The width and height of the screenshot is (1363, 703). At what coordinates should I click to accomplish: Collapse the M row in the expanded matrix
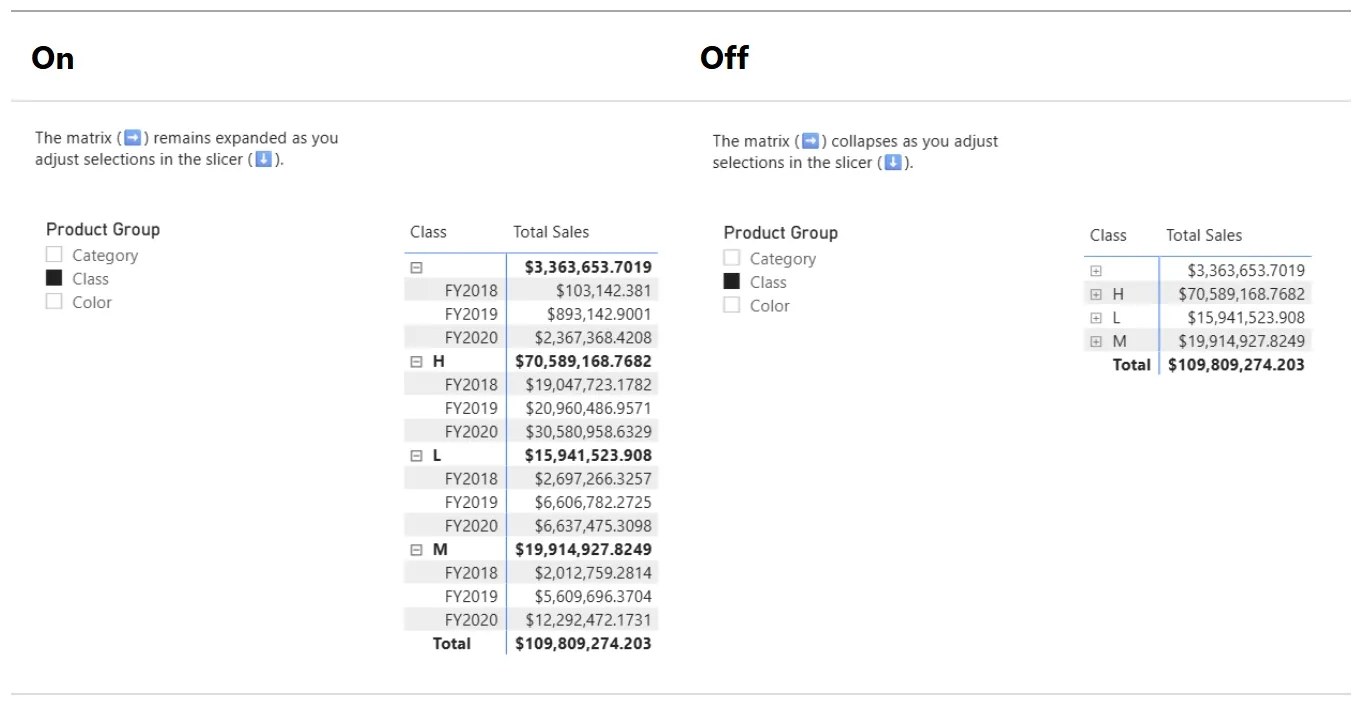click(417, 549)
